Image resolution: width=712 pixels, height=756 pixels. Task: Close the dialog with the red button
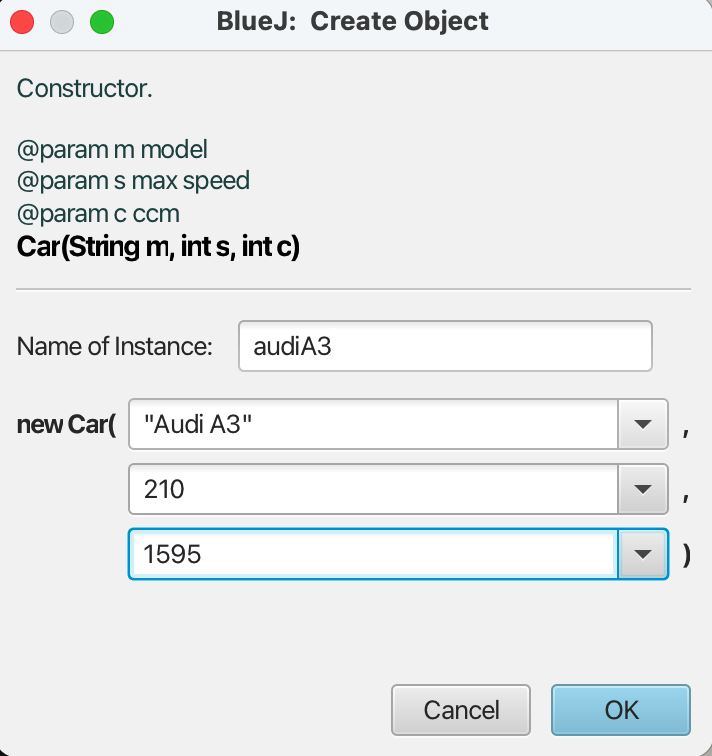(22, 21)
